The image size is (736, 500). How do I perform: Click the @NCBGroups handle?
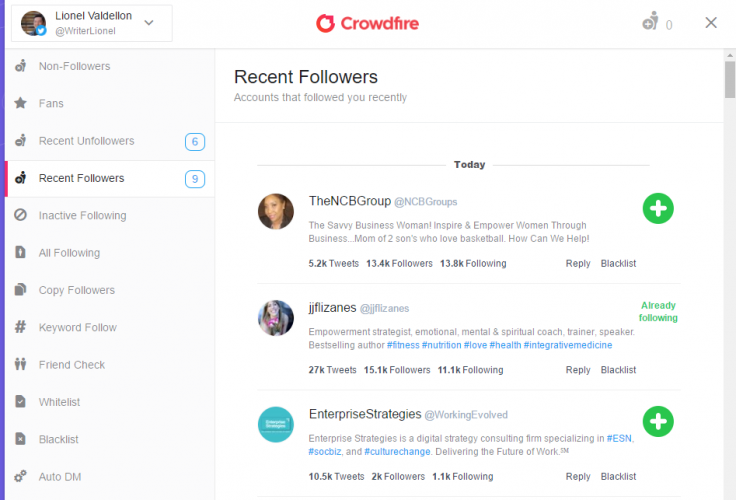pos(425,202)
